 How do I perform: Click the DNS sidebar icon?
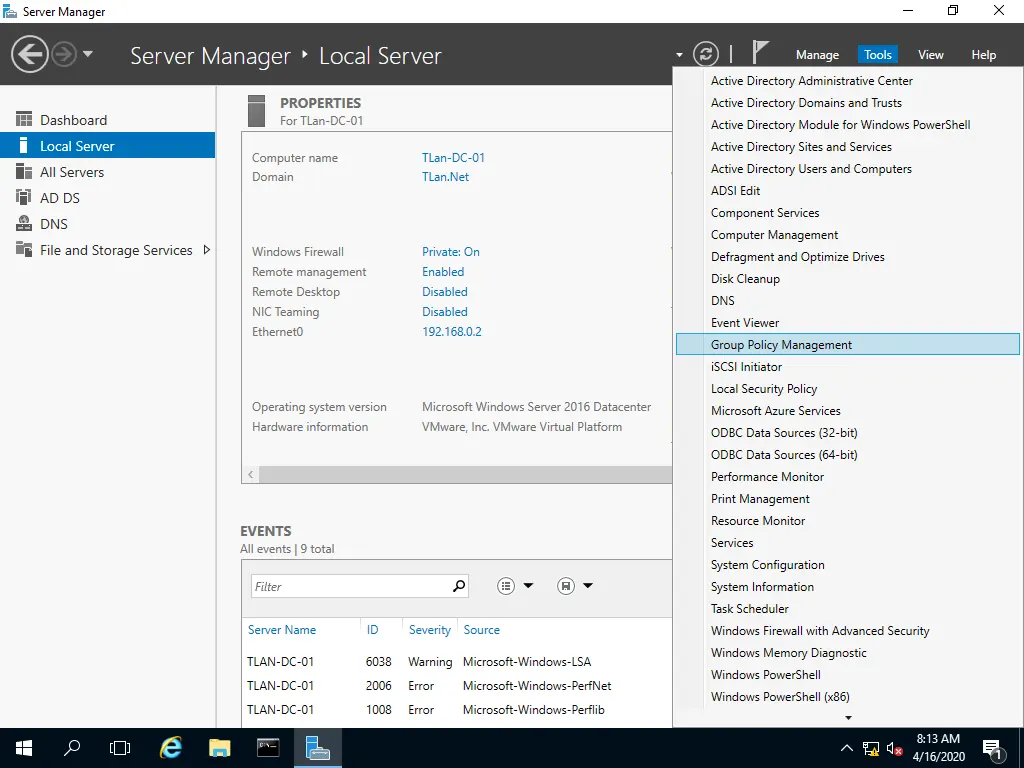click(24, 223)
